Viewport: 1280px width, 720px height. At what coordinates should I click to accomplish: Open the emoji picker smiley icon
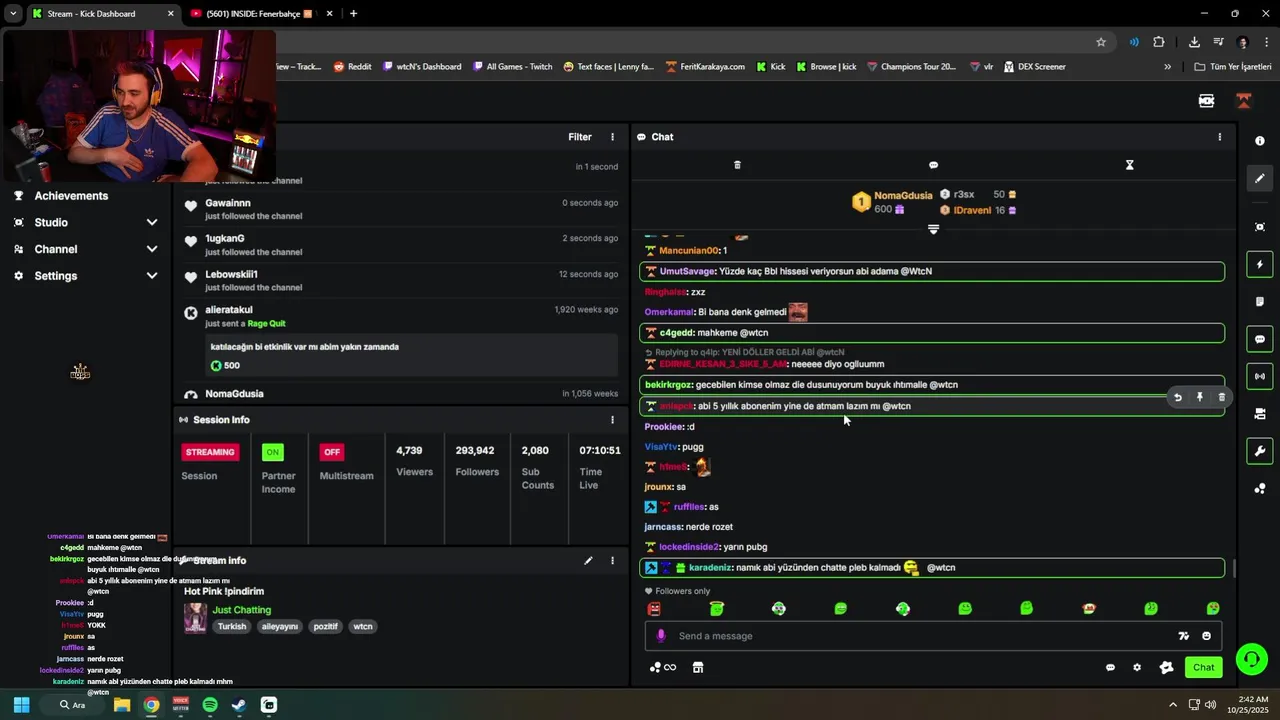(x=1206, y=636)
